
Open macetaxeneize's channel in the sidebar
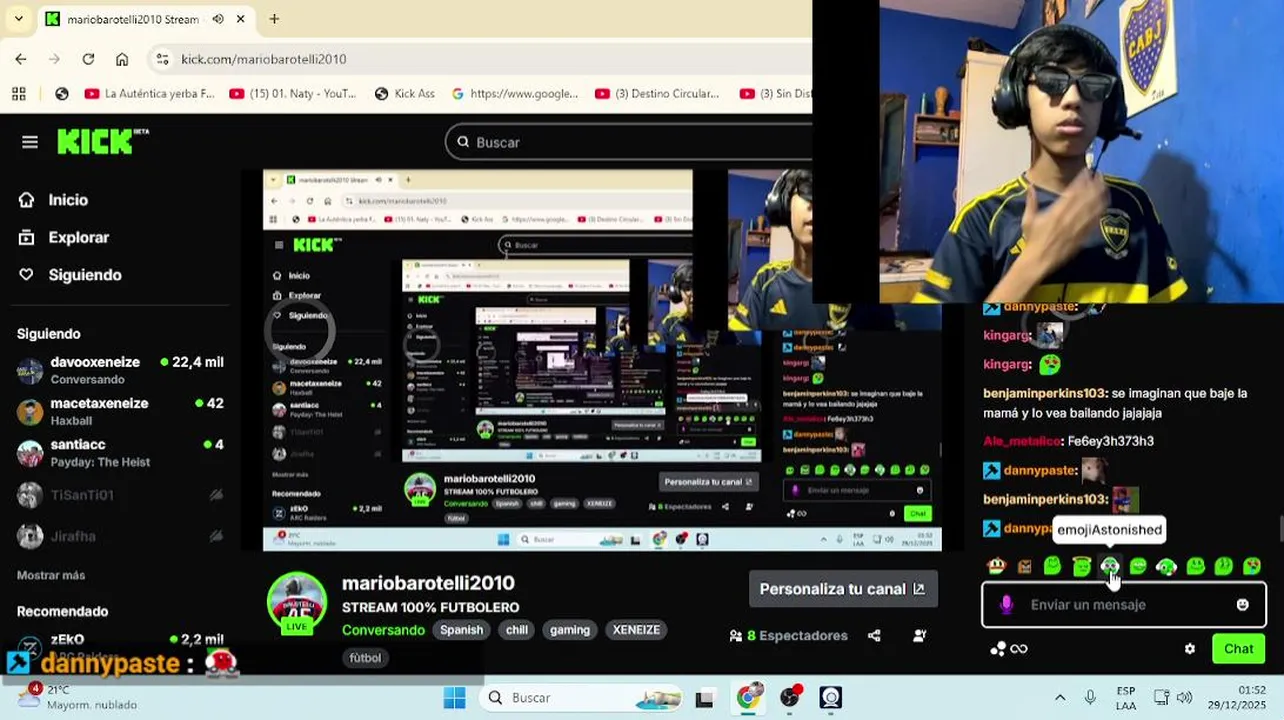point(120,411)
